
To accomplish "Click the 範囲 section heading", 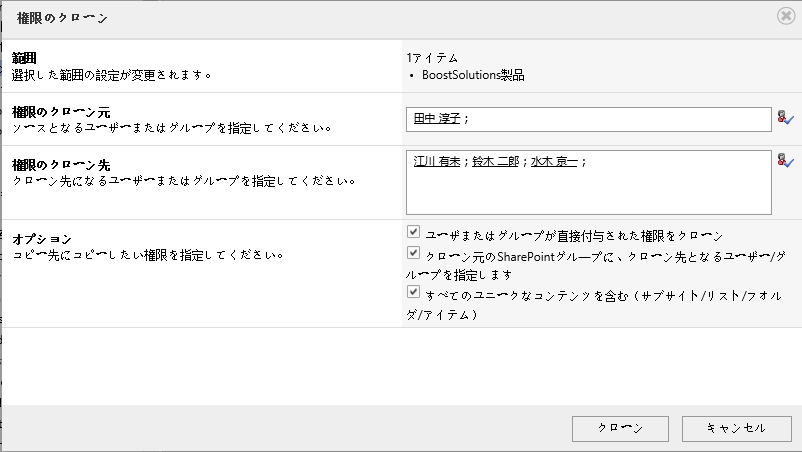I will click(x=24, y=58).
